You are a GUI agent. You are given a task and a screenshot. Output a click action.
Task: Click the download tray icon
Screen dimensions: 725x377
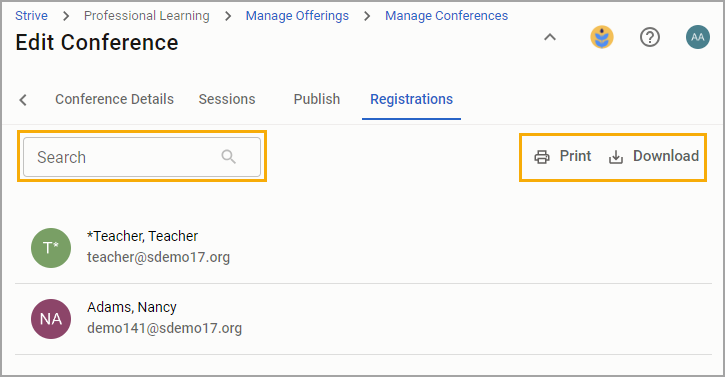(x=616, y=157)
